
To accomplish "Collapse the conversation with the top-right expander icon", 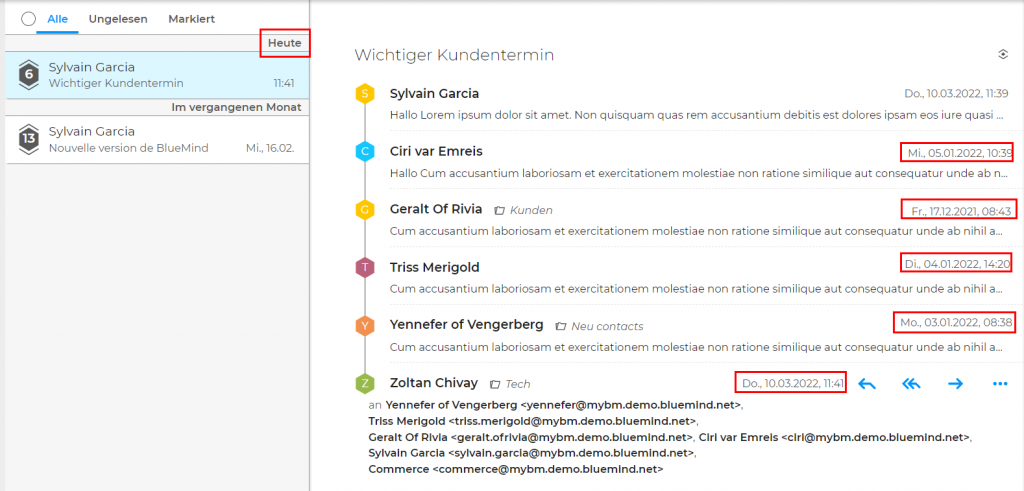I will coord(1002,55).
